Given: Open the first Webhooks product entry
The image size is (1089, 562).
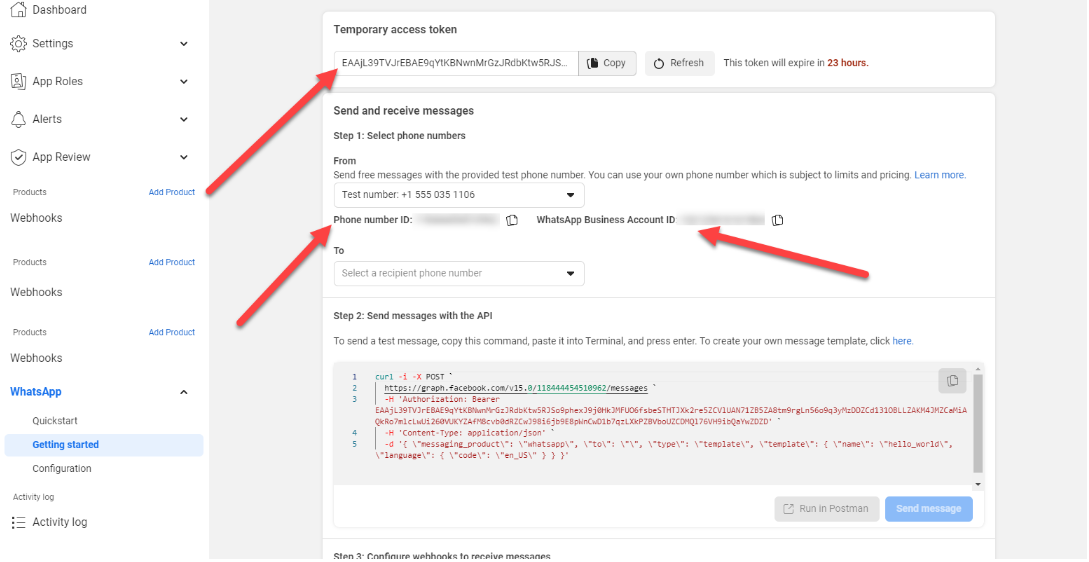Looking at the screenshot, I should 36,218.
